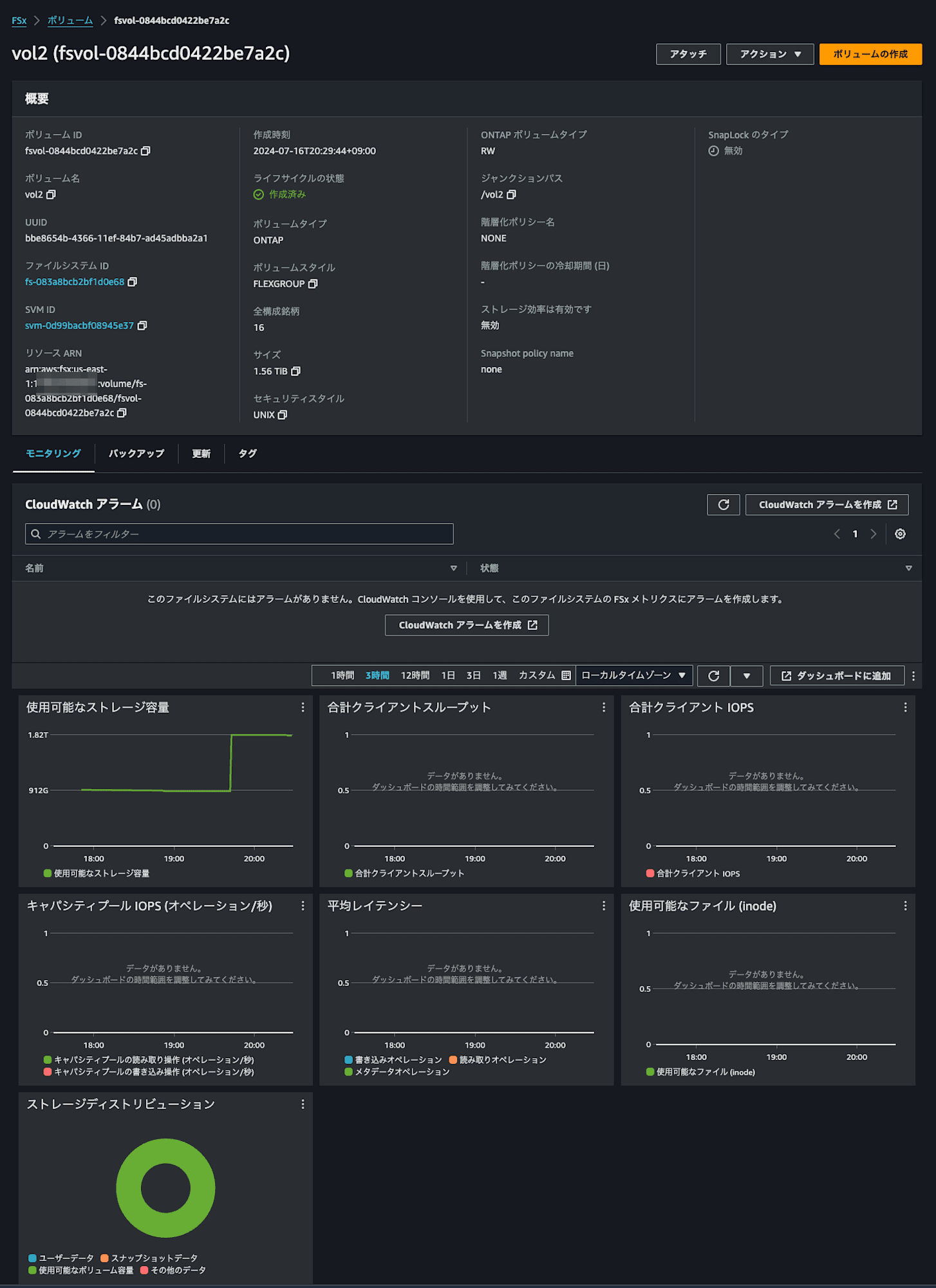Toggle スナップショットデータ legend swatch
Screen dimensions: 936x1288
[104, 1258]
